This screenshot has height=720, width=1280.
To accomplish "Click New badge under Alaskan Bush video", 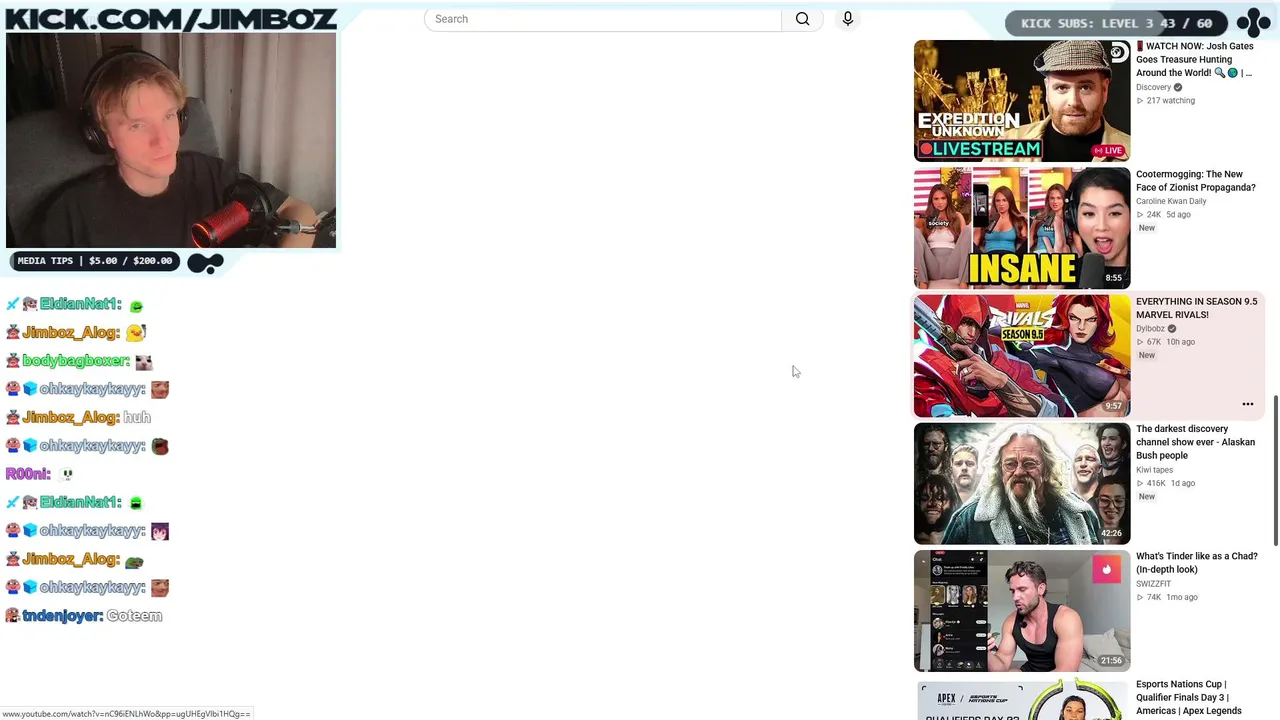I will coord(1147,497).
